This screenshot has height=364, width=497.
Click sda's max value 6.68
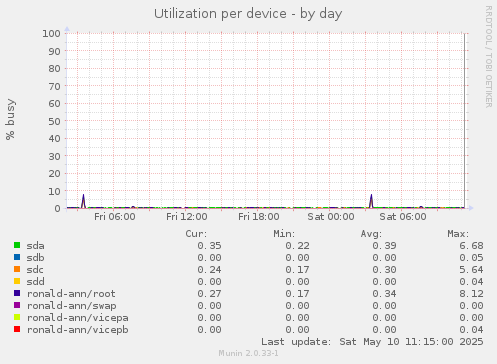click(471, 246)
